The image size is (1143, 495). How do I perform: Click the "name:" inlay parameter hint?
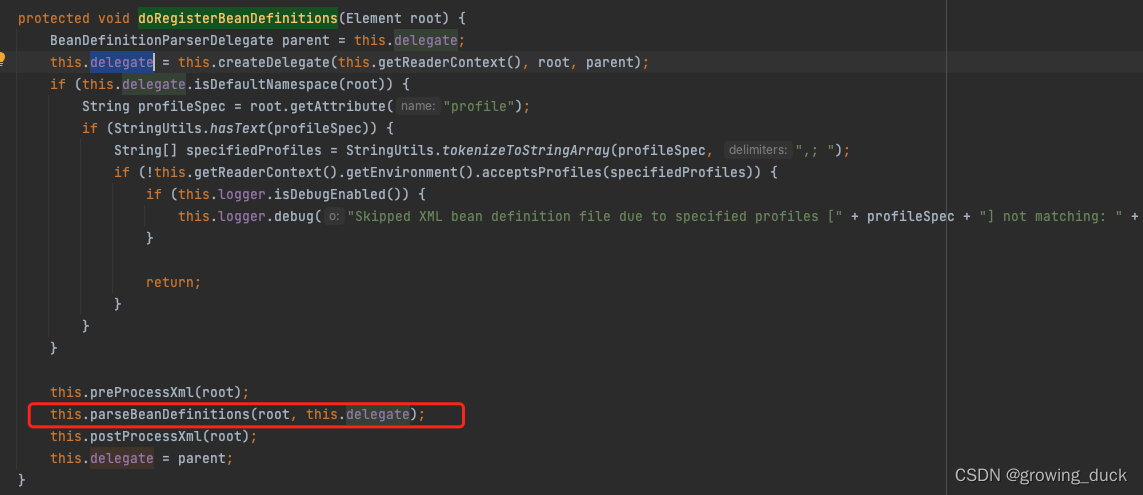coord(418,106)
